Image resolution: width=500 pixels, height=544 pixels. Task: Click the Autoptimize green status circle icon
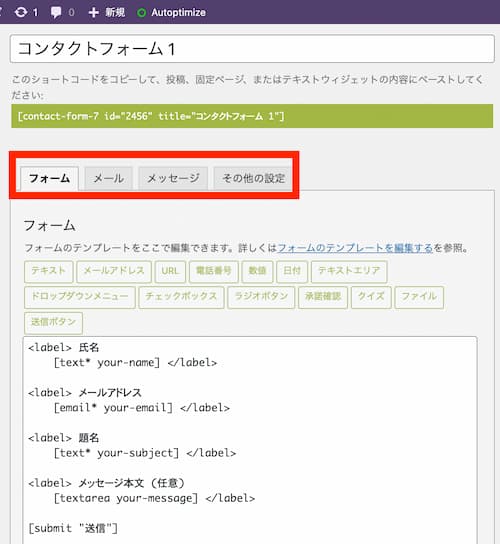142,13
